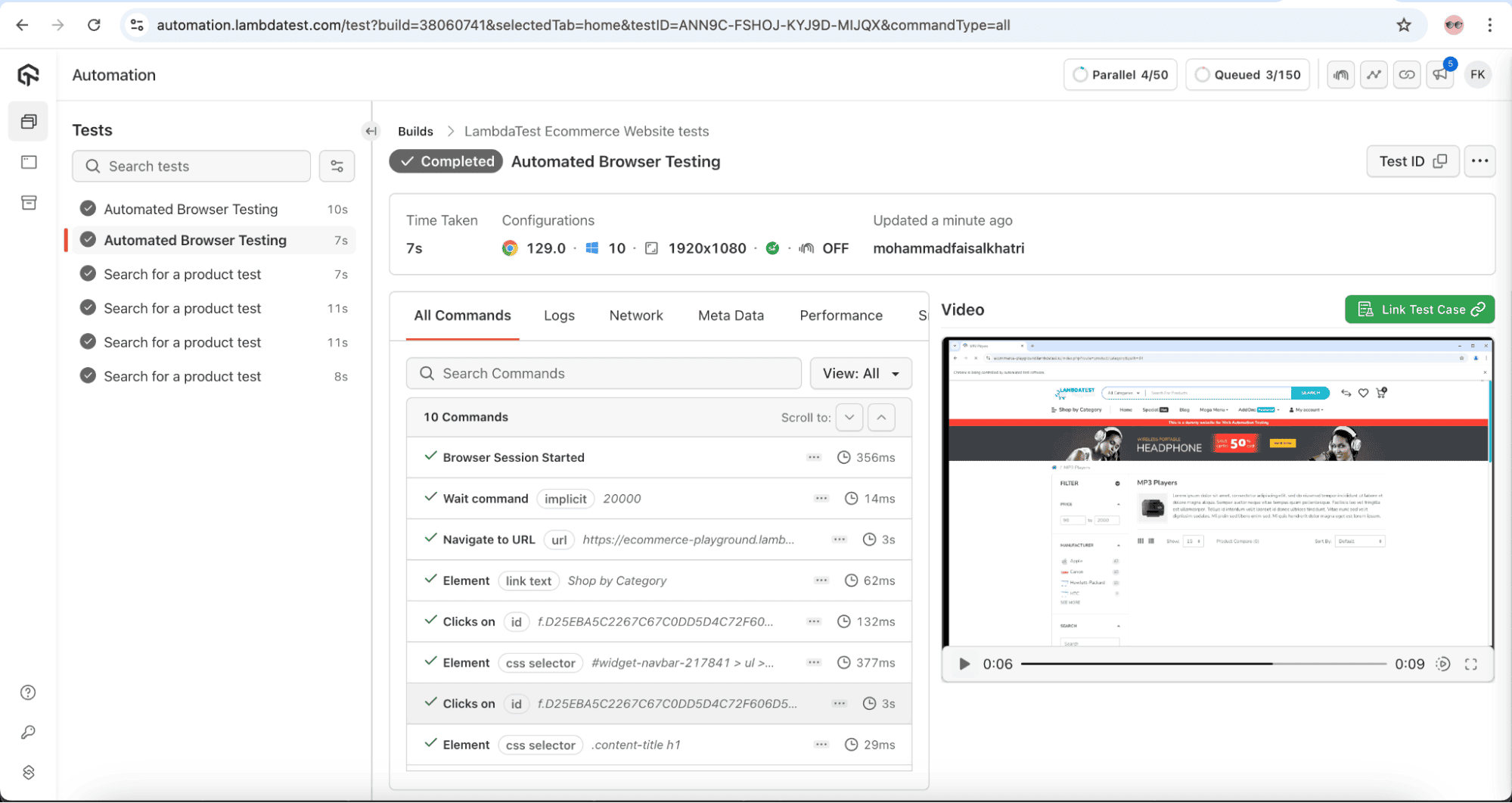Click the Link Test Case button
Image resolution: width=1512 pixels, height=803 pixels.
click(1419, 310)
